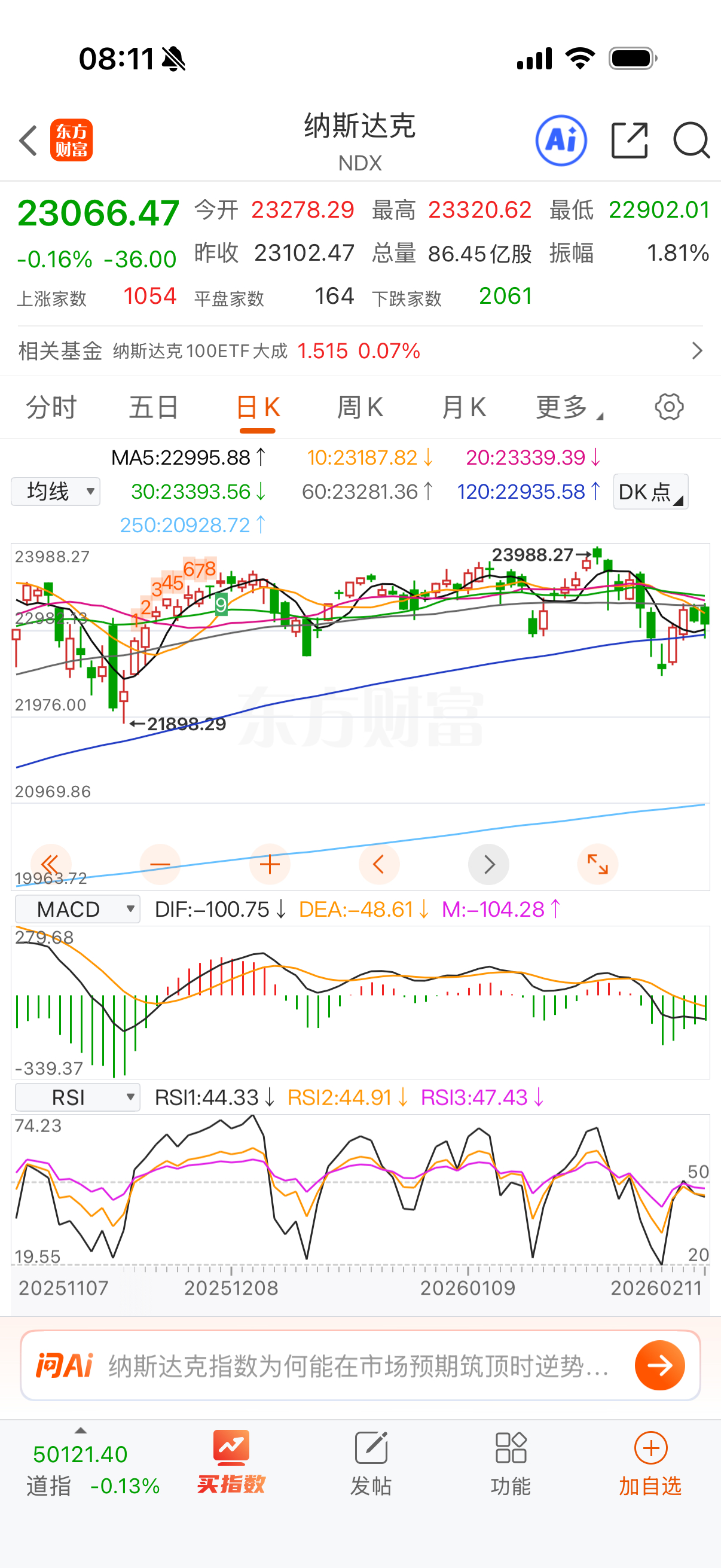Tap the Ai question input field

click(360, 1365)
